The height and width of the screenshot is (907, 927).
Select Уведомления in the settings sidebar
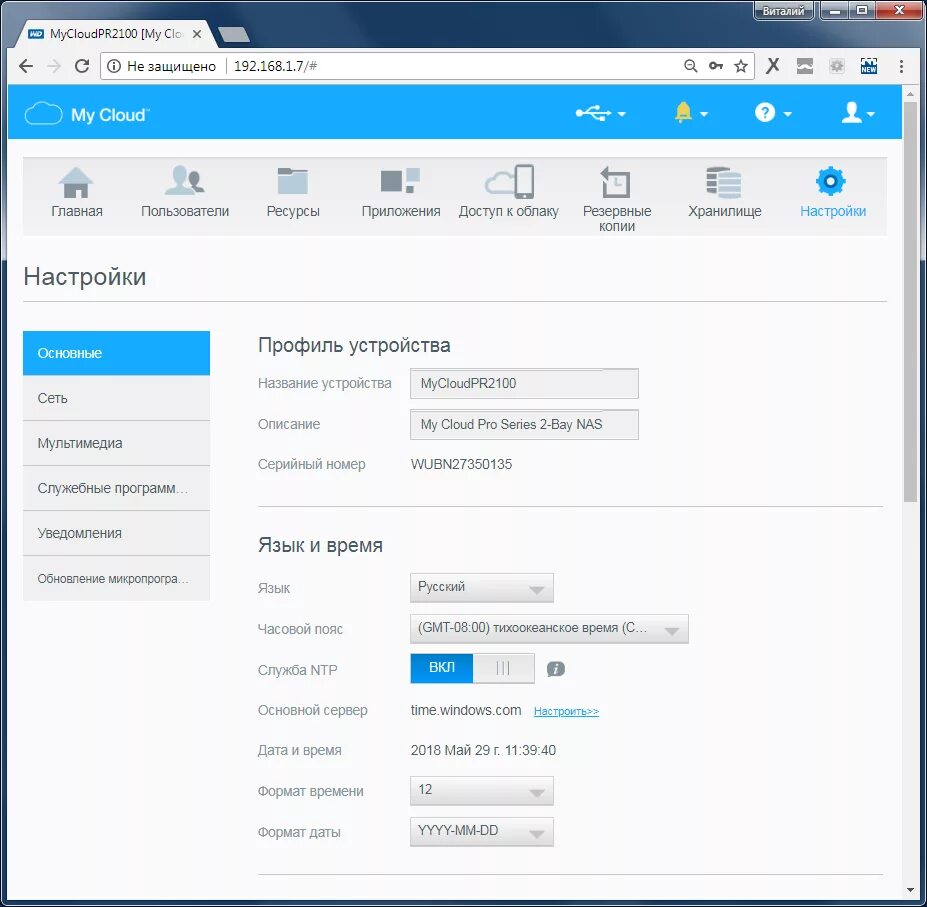point(116,533)
